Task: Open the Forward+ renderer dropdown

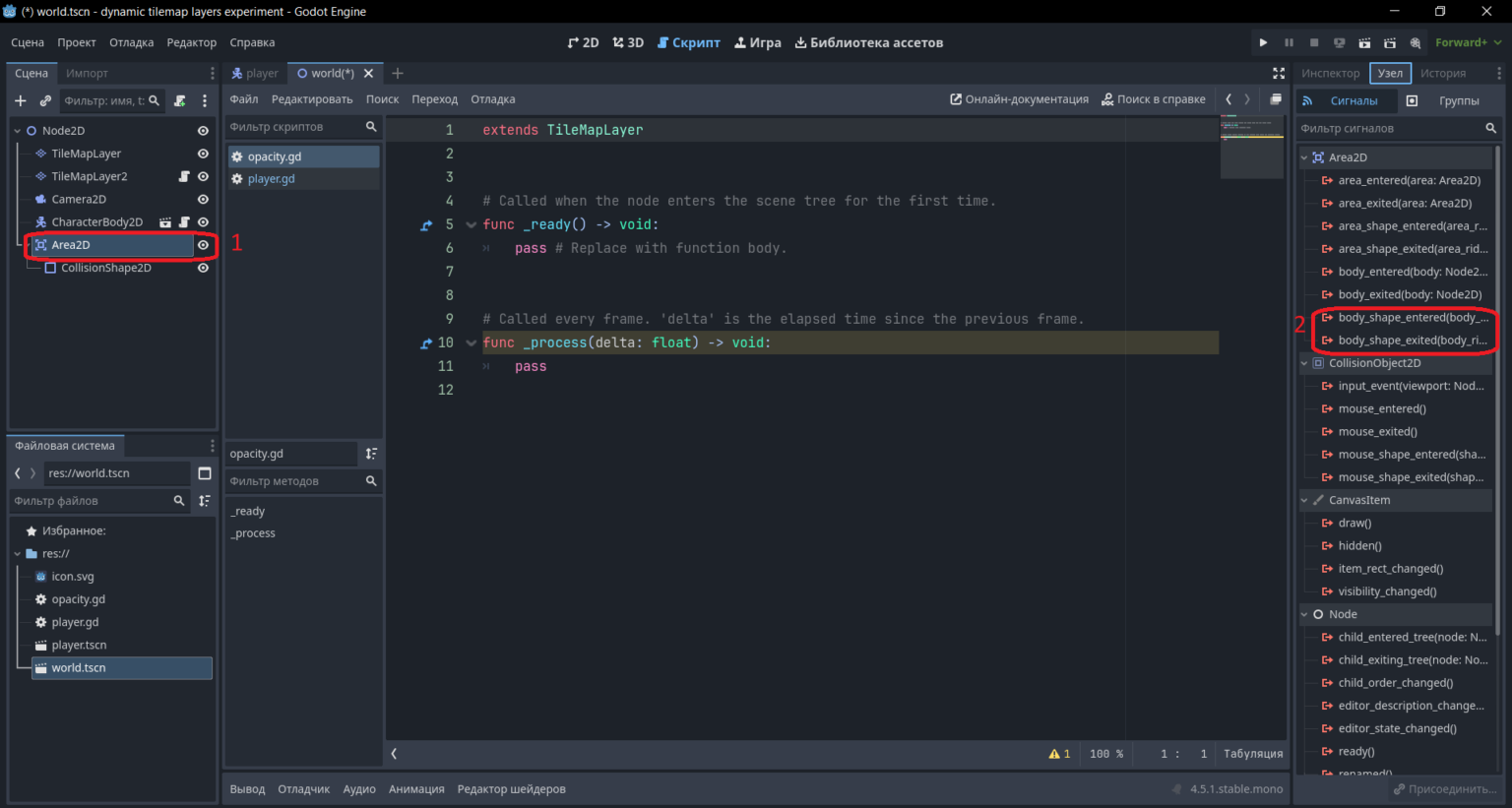Action: (x=1469, y=42)
